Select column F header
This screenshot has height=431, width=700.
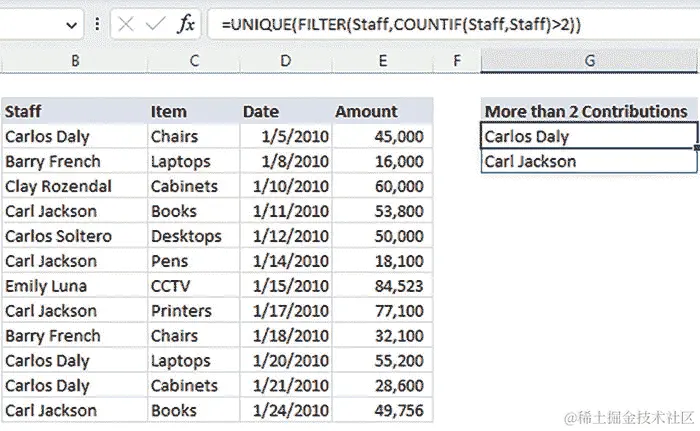click(x=457, y=61)
